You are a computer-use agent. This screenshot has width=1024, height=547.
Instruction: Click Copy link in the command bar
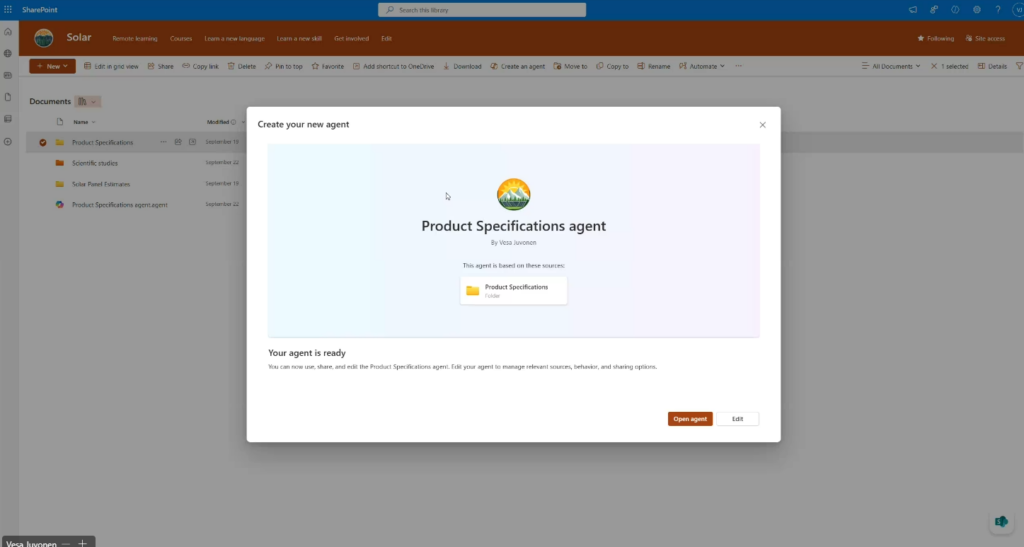tap(200, 66)
